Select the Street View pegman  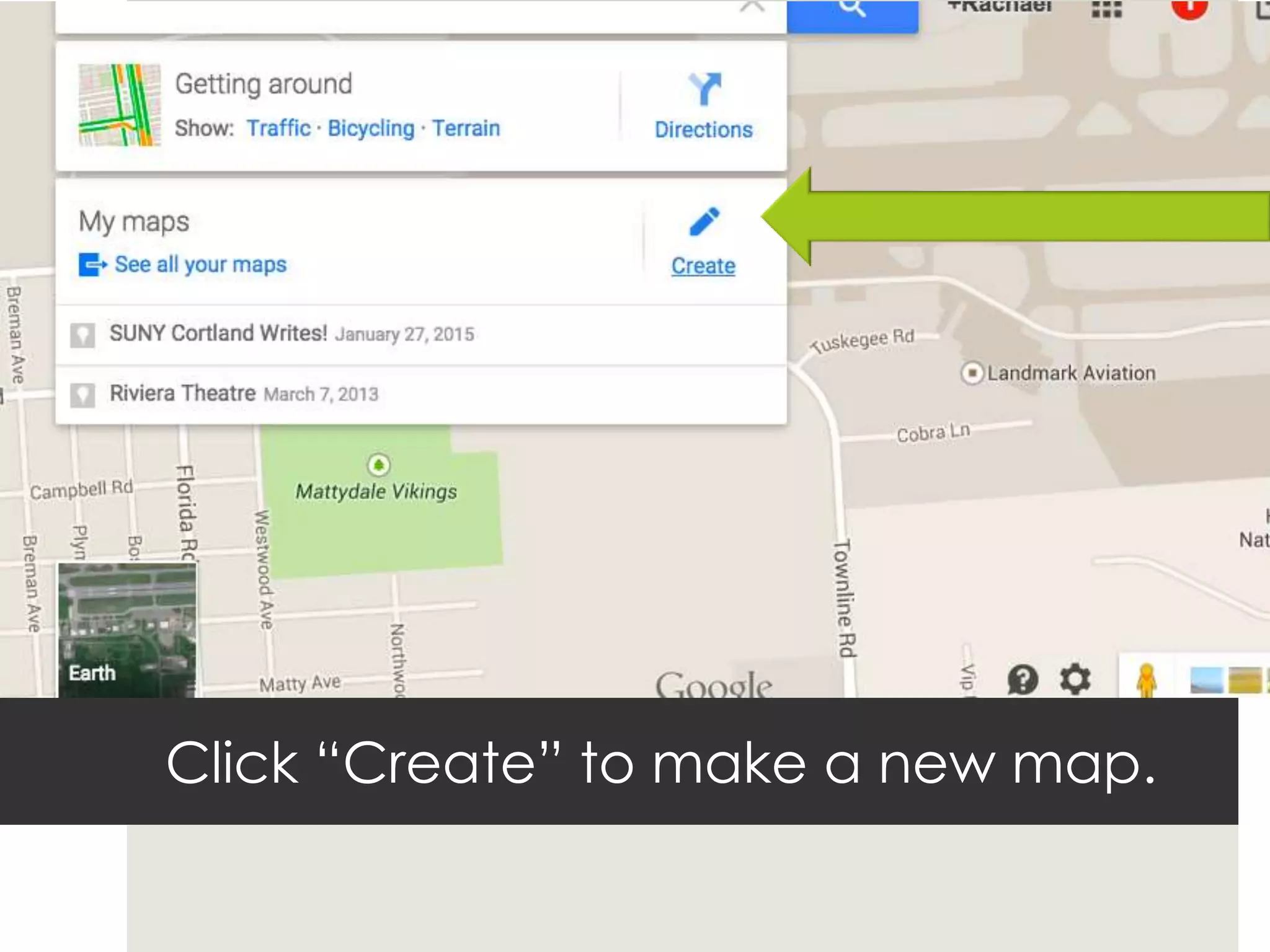coord(1147,680)
